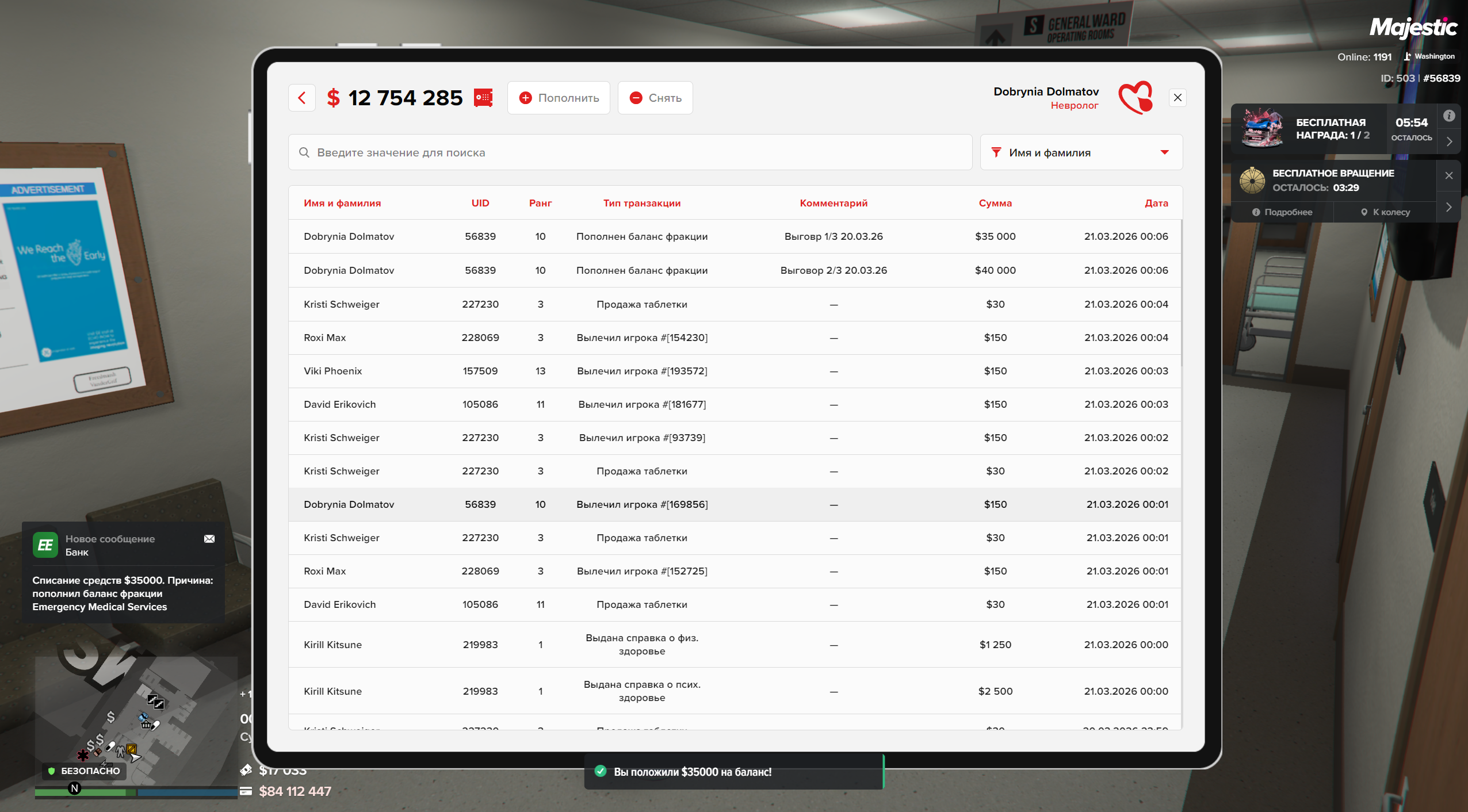Expand the free reward panel arrow
The height and width of the screenshot is (812, 1468).
(1449, 141)
